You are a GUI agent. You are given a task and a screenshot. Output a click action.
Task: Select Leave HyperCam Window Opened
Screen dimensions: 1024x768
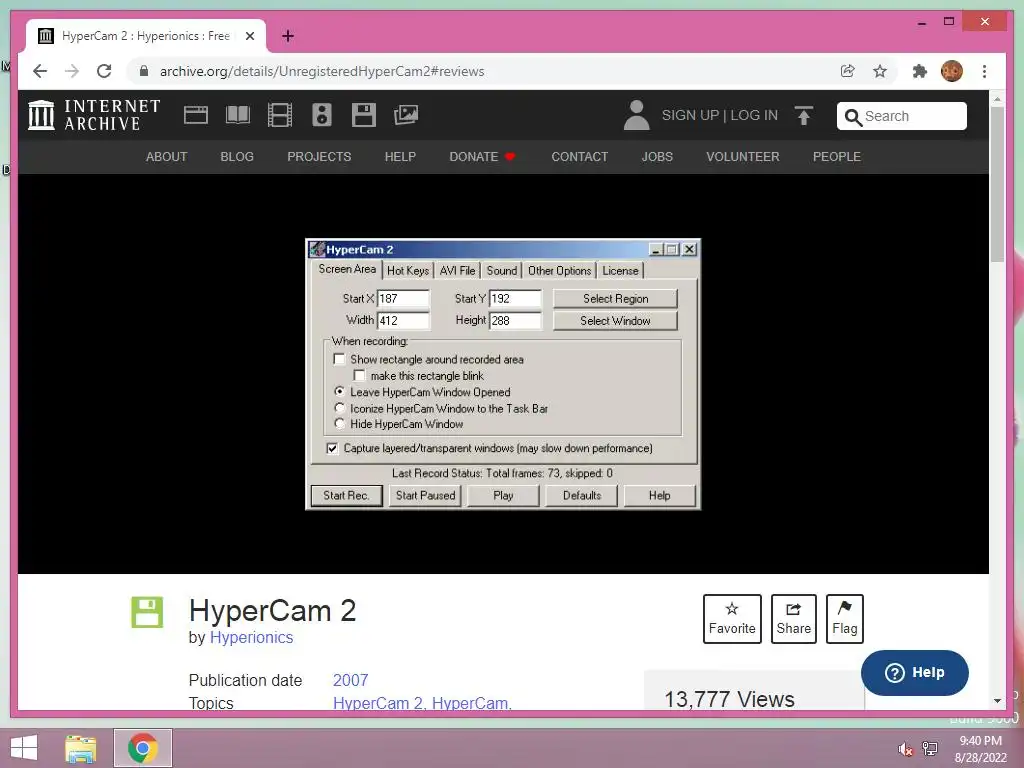click(339, 392)
